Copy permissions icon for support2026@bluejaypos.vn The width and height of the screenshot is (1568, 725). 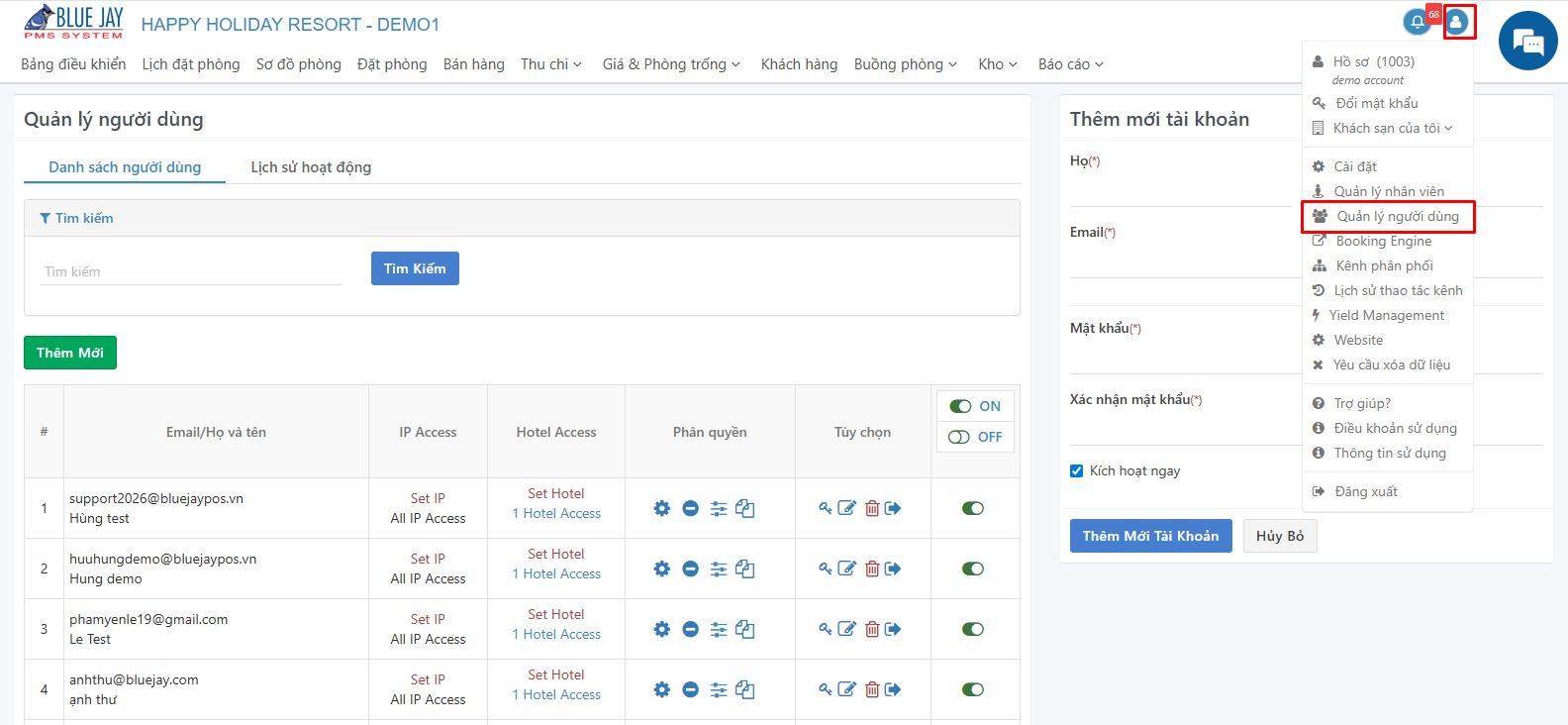pyautogui.click(x=745, y=508)
